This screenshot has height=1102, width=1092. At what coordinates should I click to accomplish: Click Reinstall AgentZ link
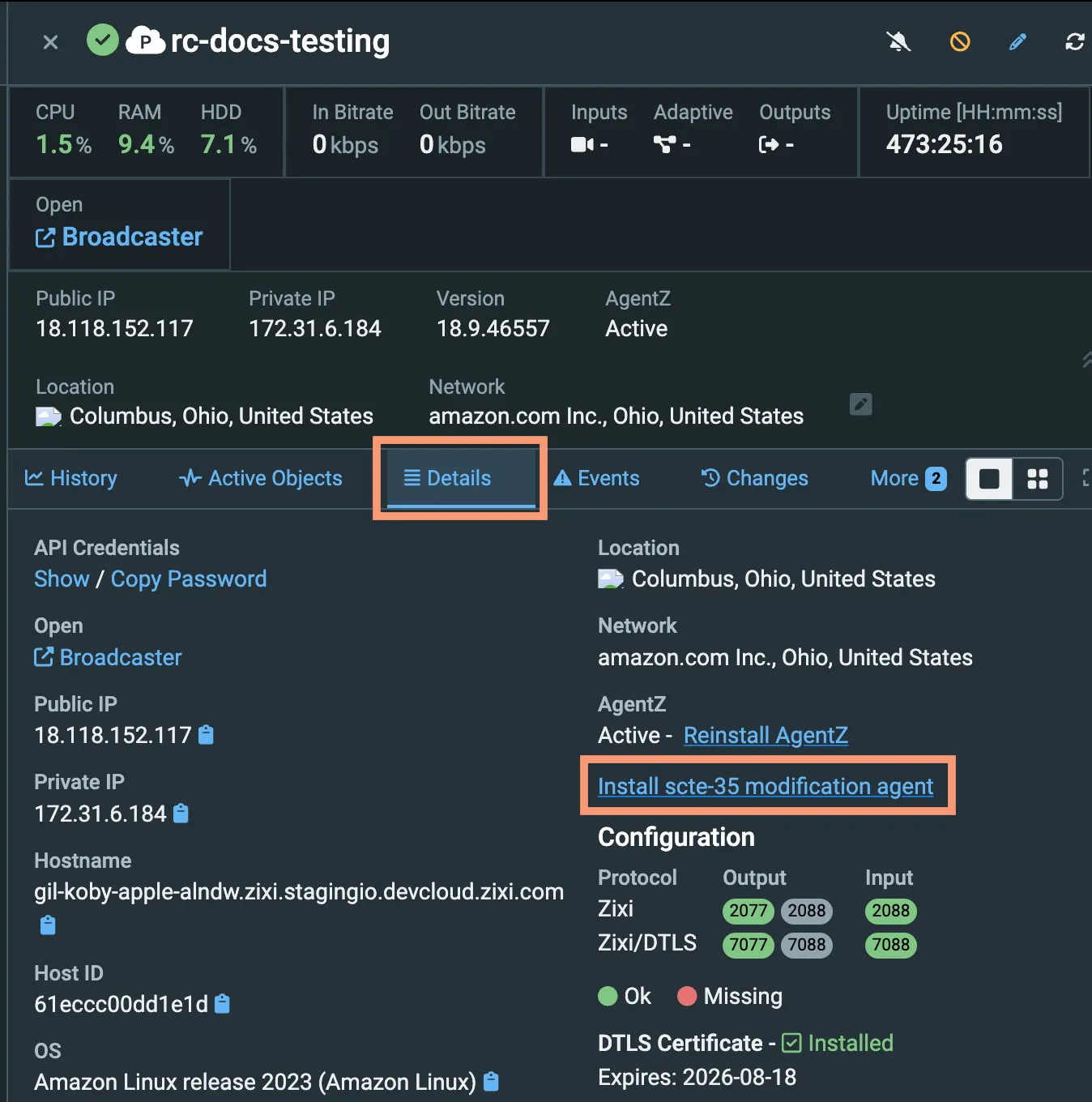[x=766, y=735]
